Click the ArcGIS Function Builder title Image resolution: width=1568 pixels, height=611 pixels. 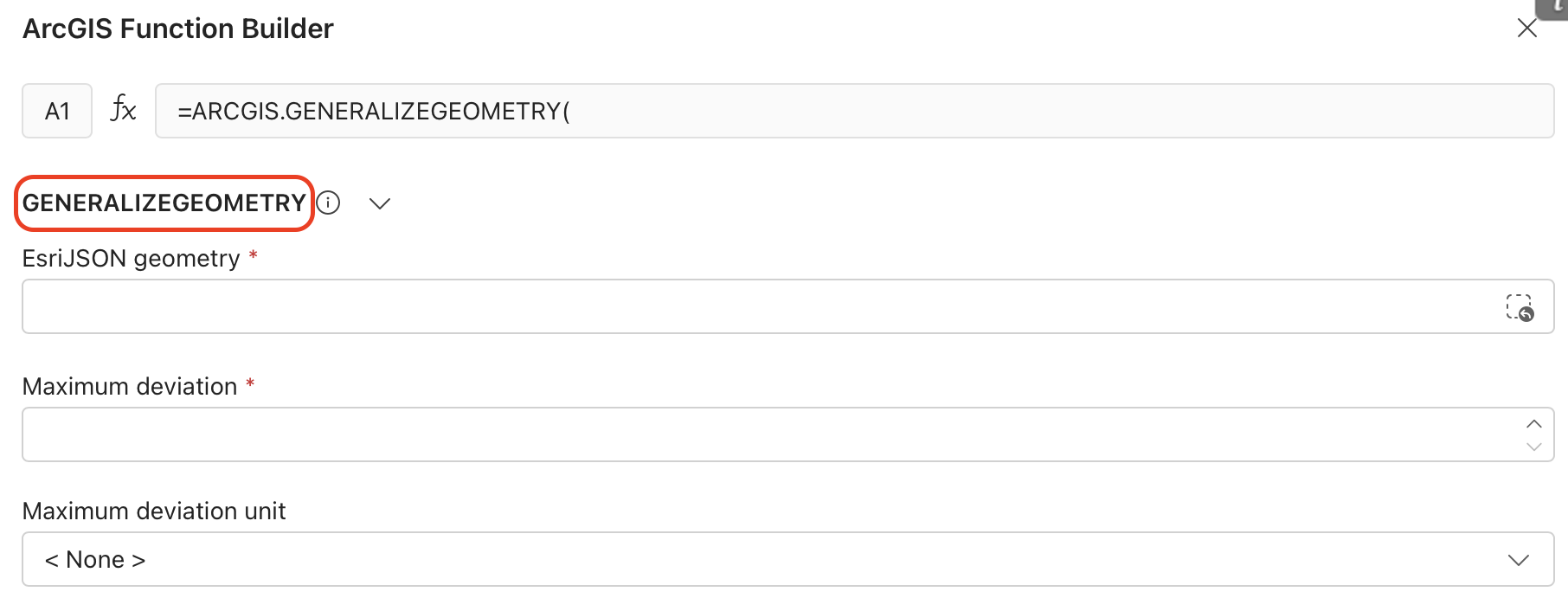tap(177, 28)
